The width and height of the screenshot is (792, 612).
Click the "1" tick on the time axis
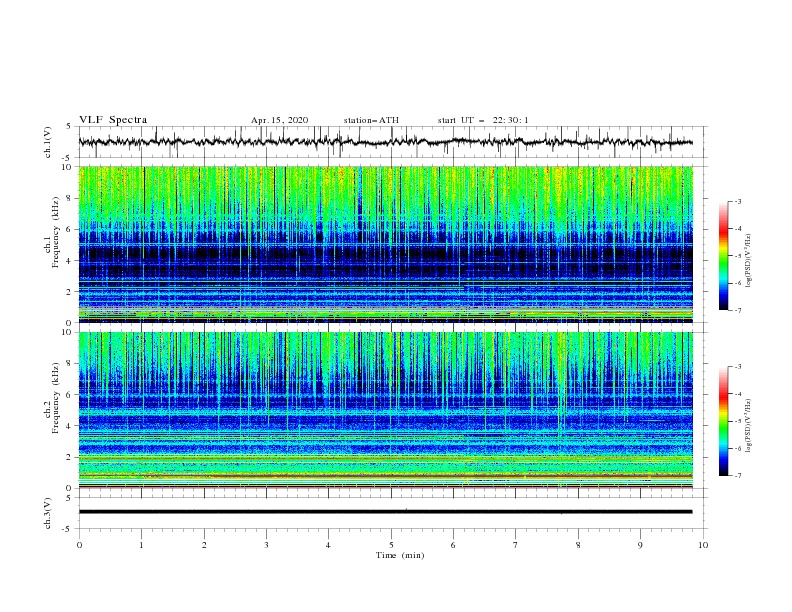tap(141, 545)
